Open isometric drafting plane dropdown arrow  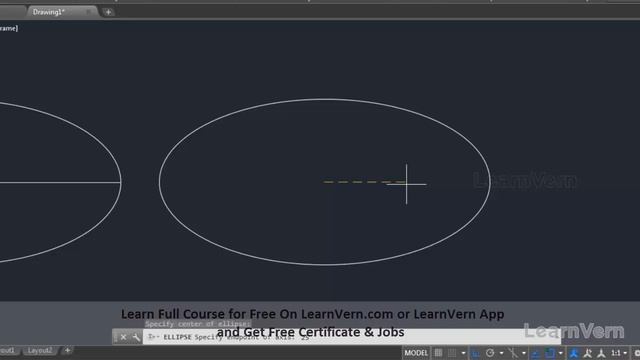pos(524,353)
